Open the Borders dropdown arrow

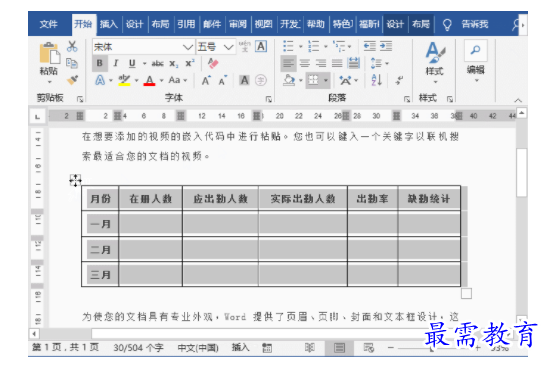point(326,80)
